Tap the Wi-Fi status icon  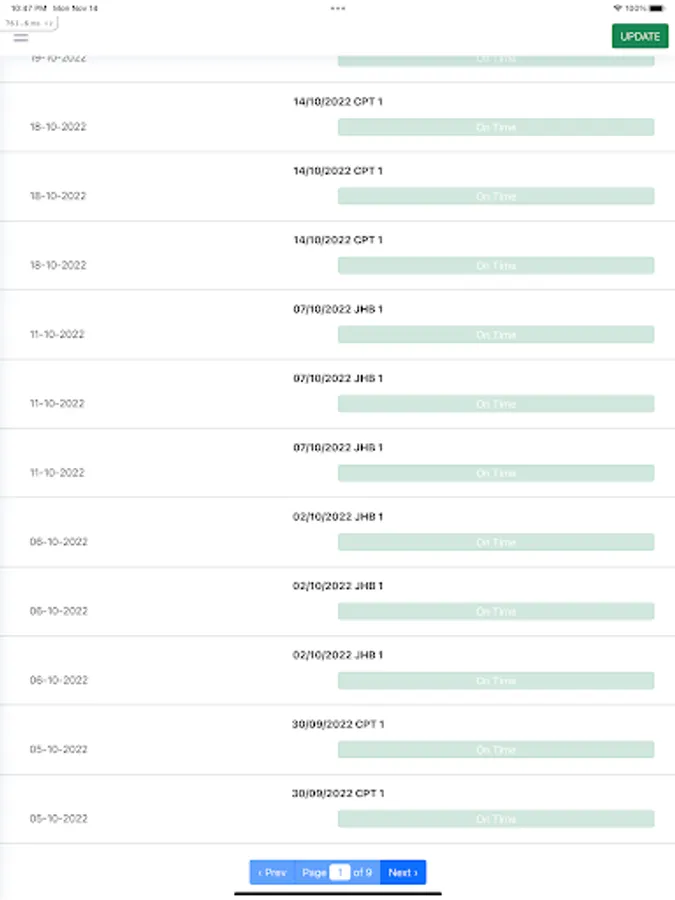[x=618, y=8]
